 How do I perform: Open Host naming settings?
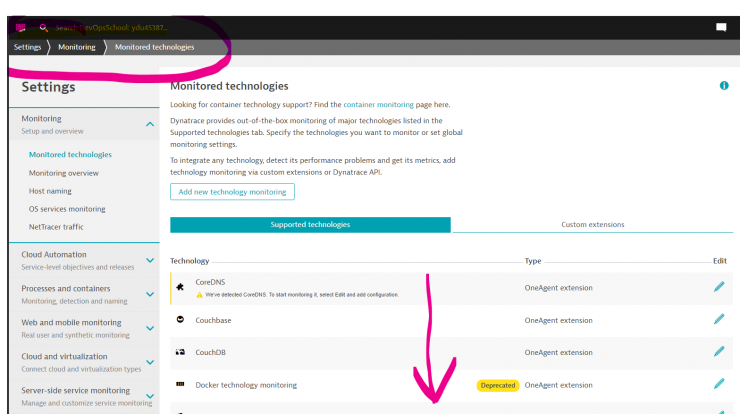click(x=50, y=191)
